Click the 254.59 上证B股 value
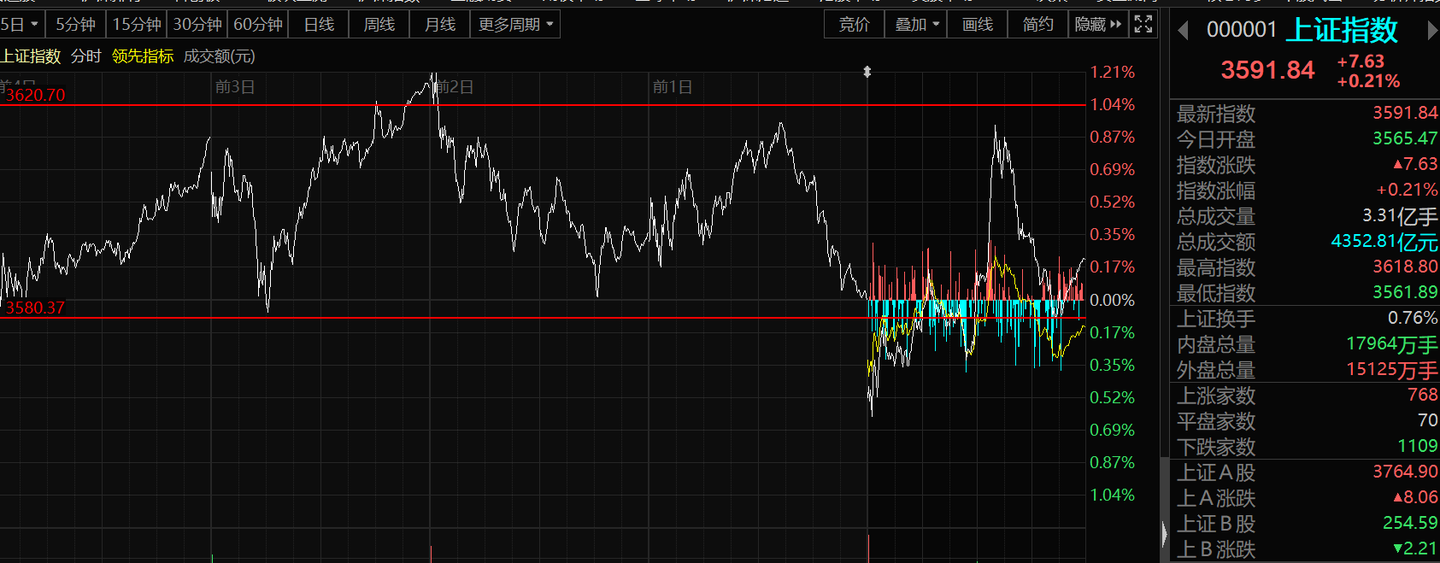1440x563 pixels. tap(1409, 524)
